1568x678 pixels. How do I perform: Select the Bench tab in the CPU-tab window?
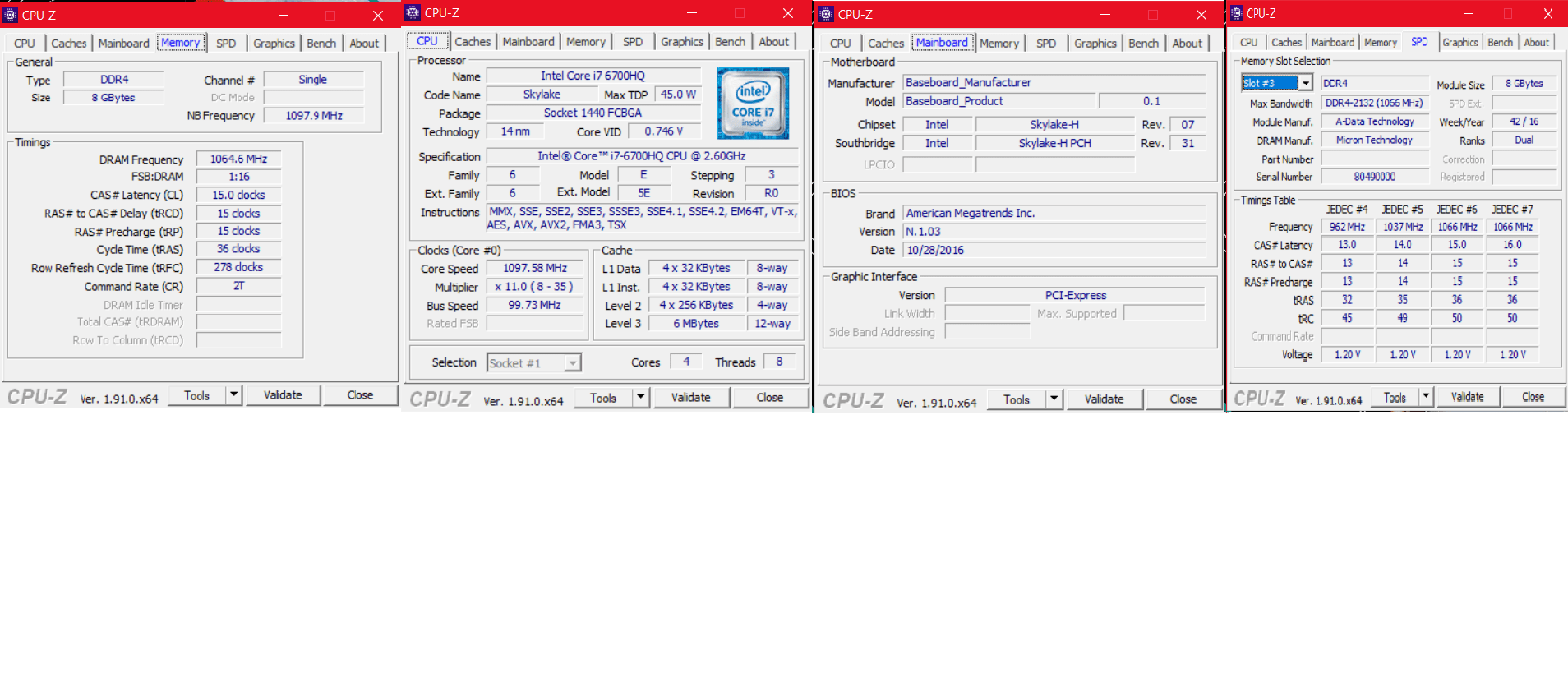(731, 42)
